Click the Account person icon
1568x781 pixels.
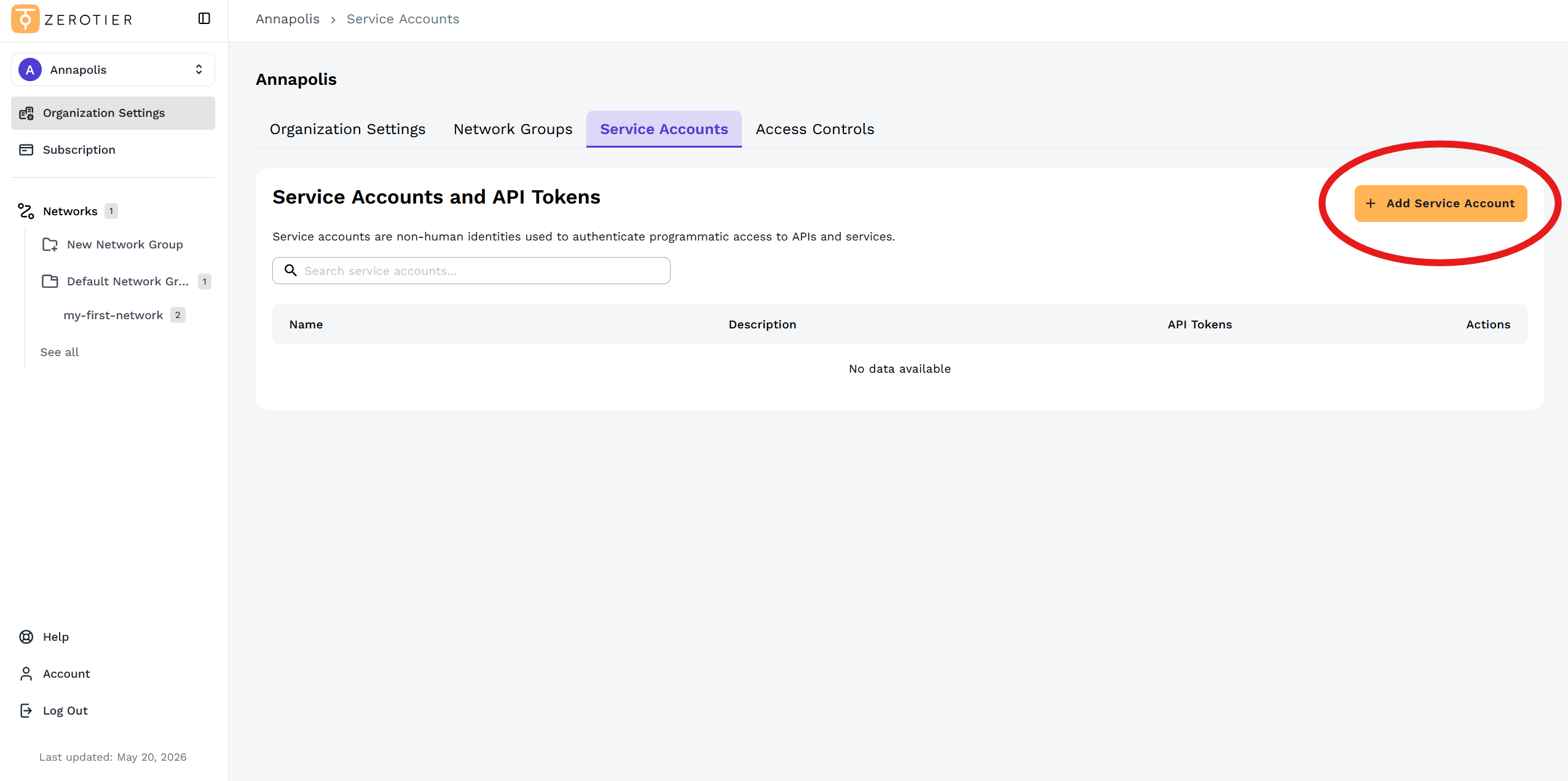click(x=26, y=674)
